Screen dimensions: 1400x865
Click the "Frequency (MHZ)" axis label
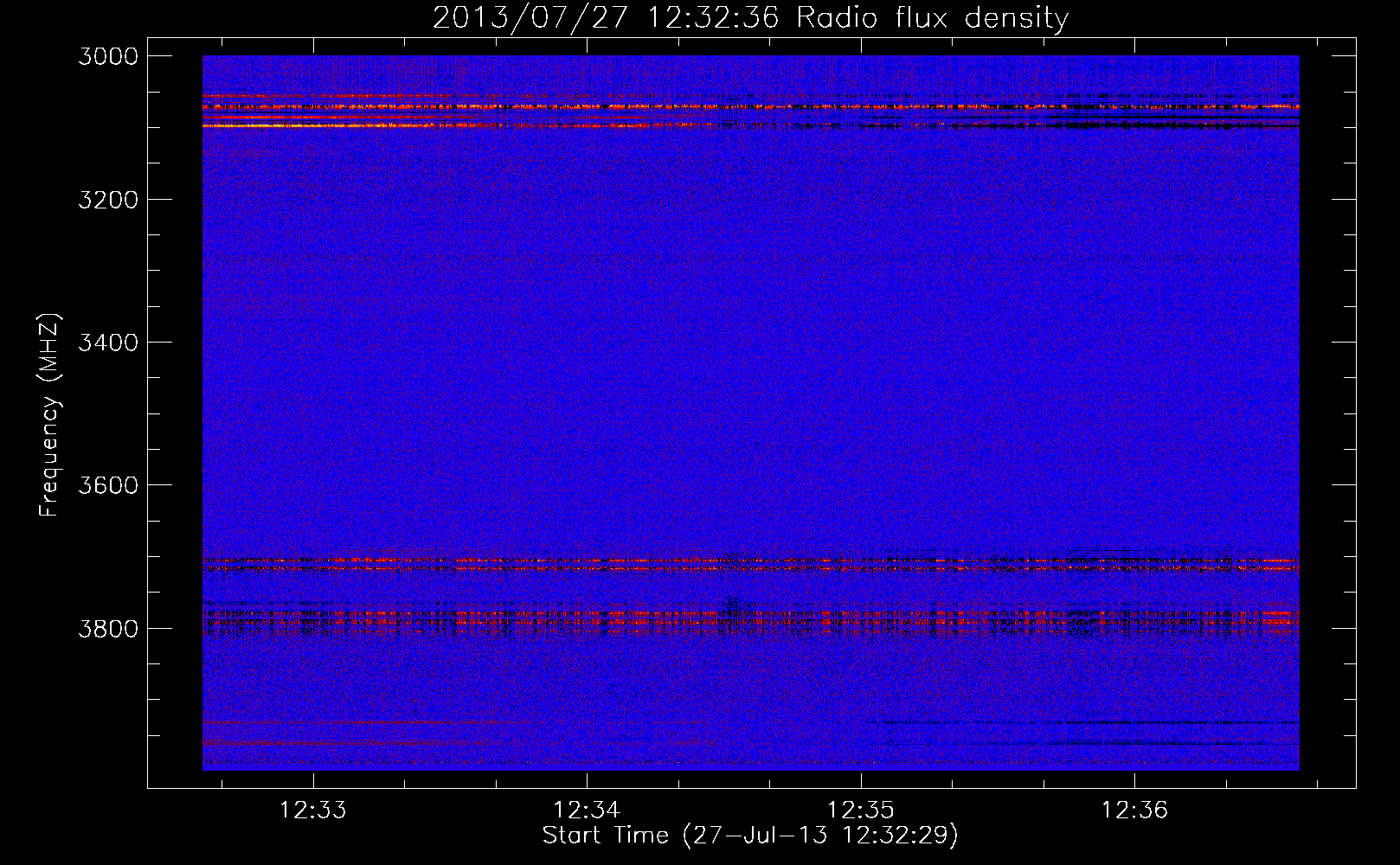(x=49, y=415)
